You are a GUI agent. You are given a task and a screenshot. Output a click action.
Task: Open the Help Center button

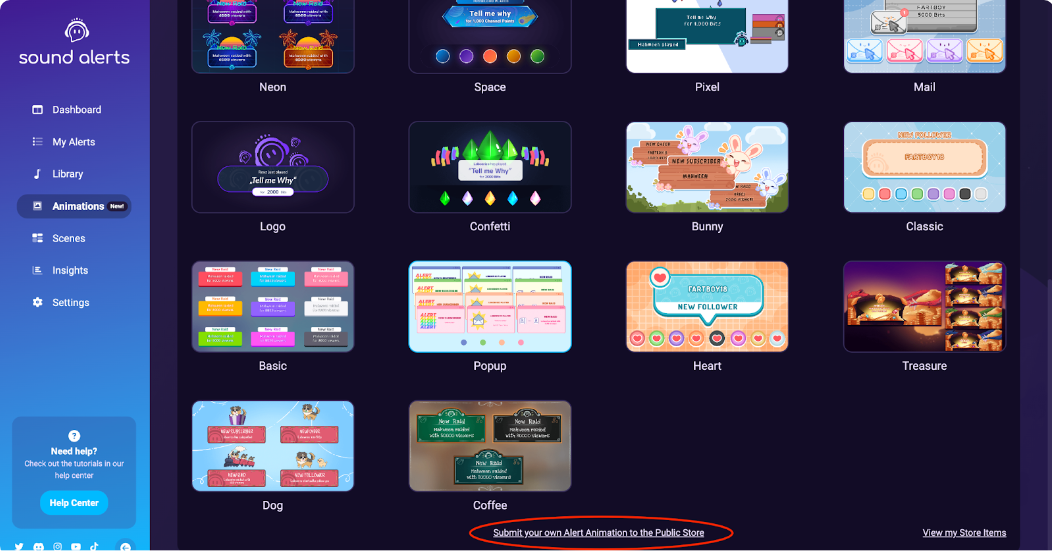74,503
